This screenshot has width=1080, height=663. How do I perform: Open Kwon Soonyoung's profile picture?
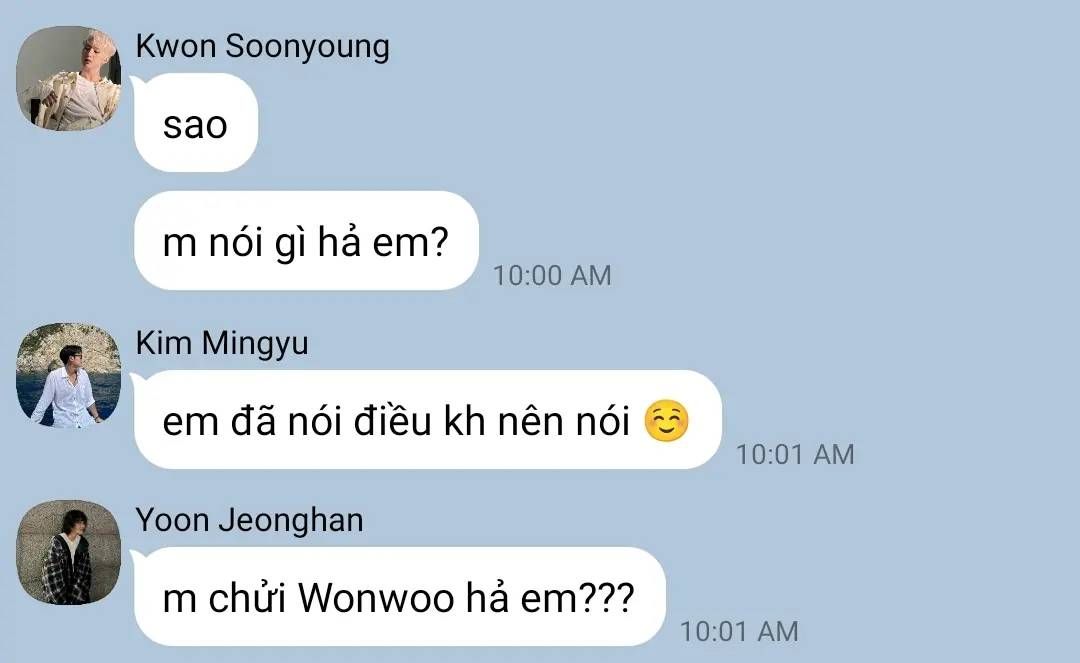click(x=69, y=78)
